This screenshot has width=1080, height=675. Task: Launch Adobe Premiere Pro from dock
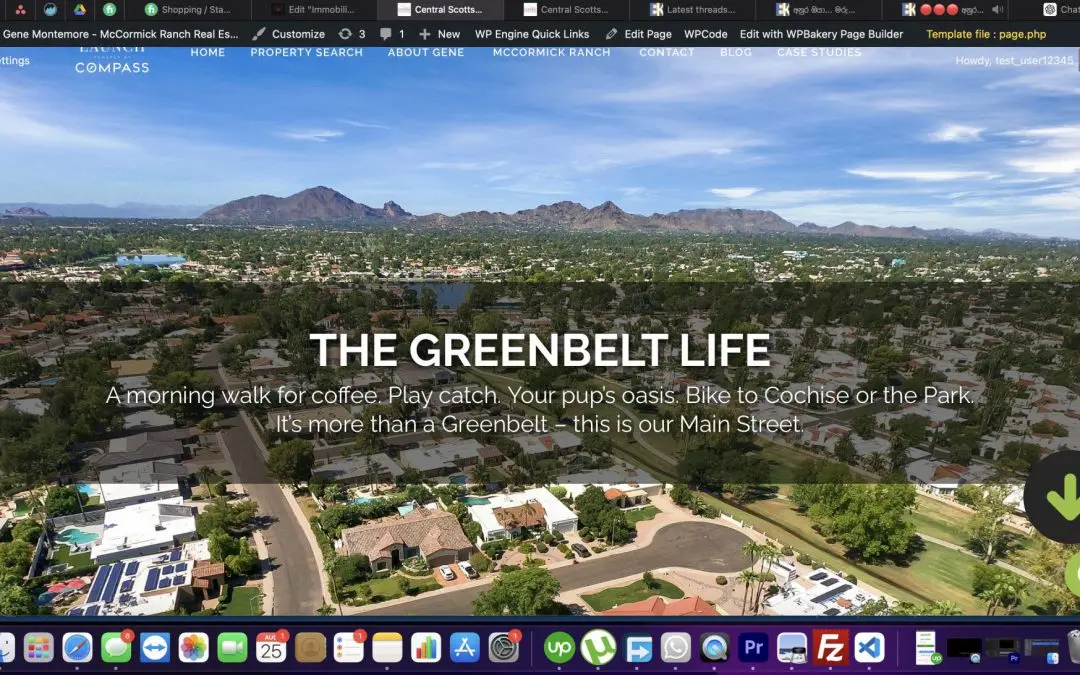tap(753, 648)
